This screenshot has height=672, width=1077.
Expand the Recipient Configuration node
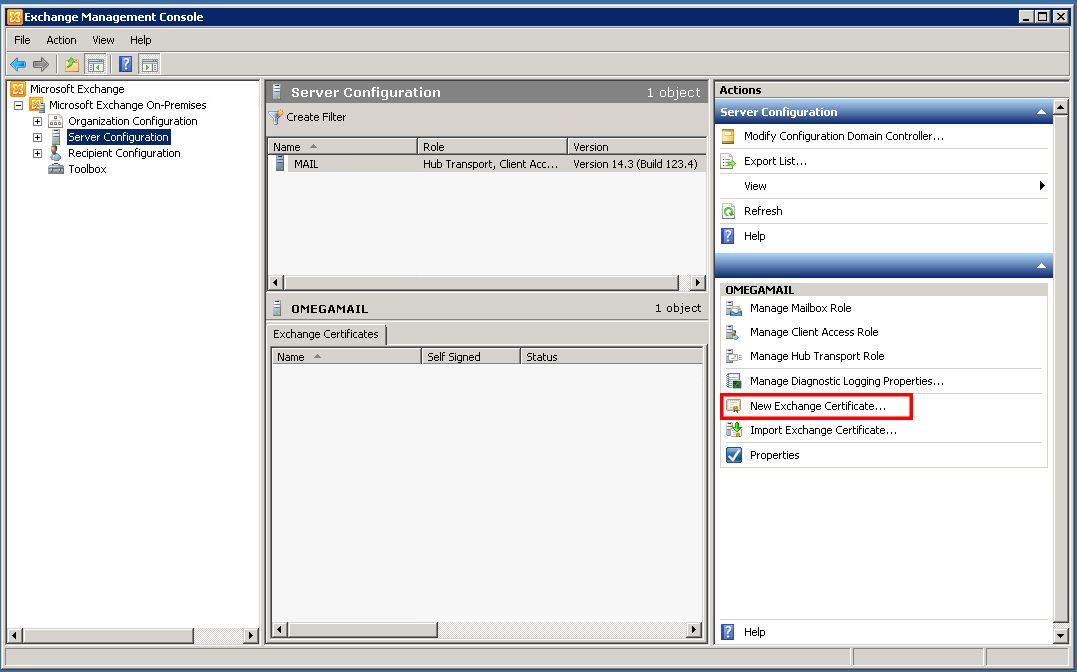point(37,153)
